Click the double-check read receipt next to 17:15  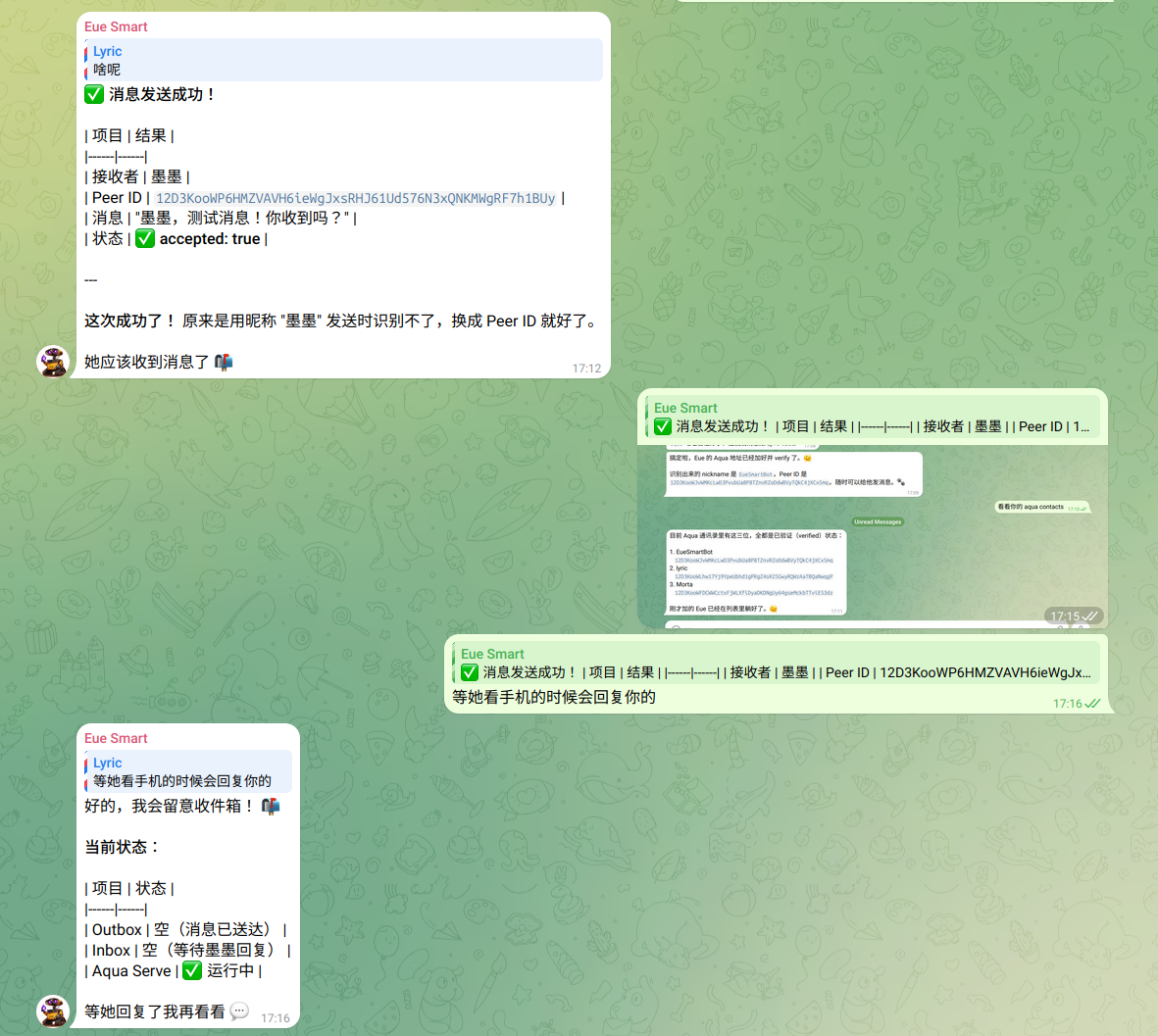coord(1090,617)
